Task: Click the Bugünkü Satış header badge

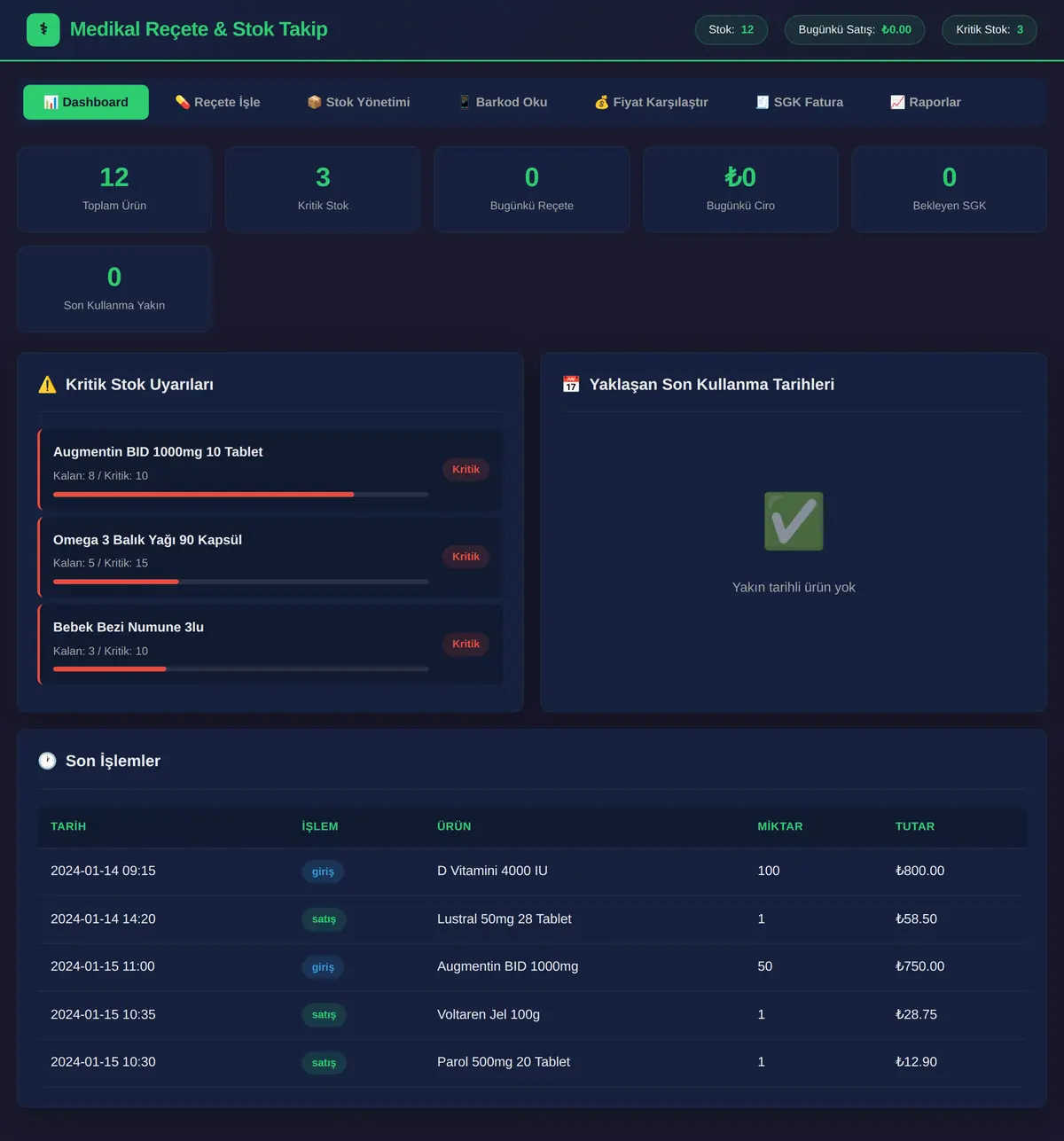Action: (855, 29)
